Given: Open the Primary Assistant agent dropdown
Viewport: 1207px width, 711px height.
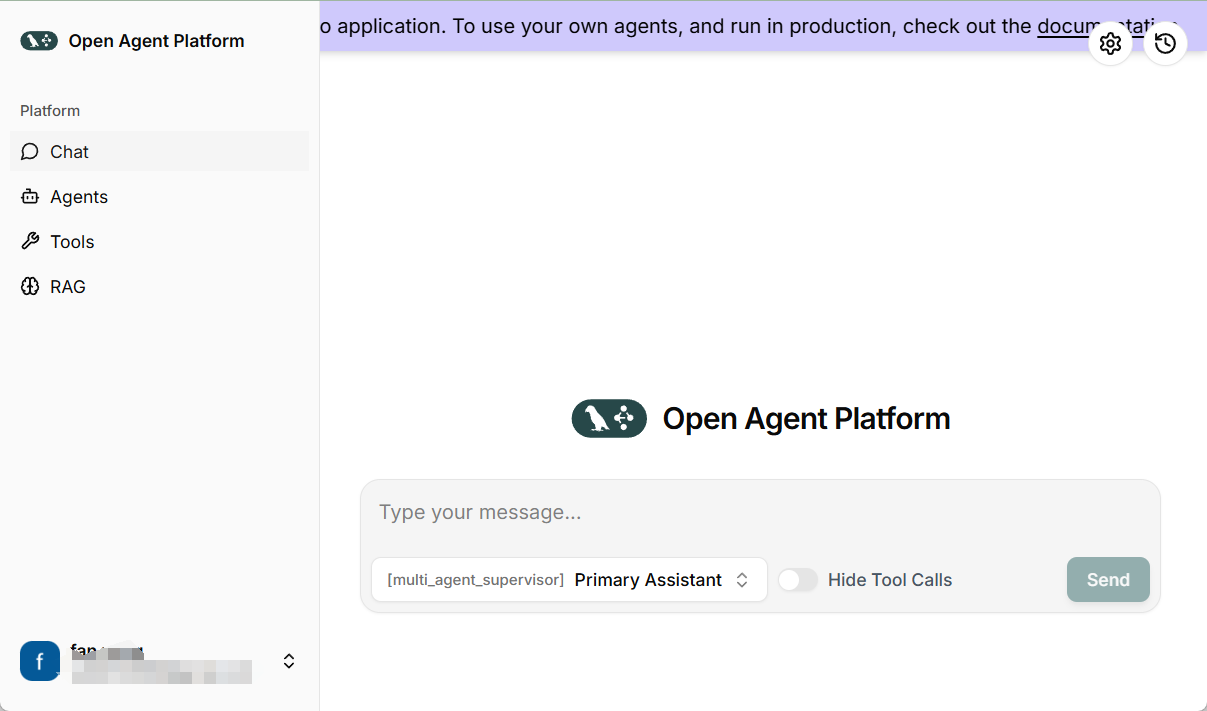Looking at the screenshot, I should [569, 580].
